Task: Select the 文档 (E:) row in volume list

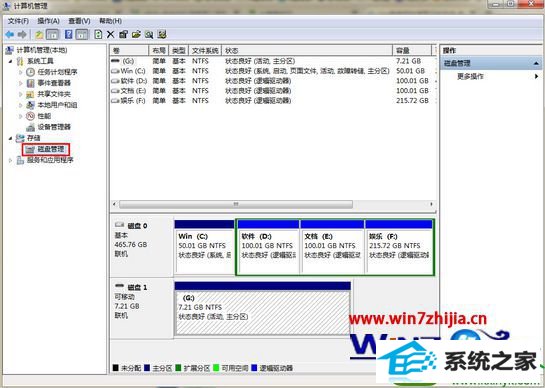Action: point(273,91)
